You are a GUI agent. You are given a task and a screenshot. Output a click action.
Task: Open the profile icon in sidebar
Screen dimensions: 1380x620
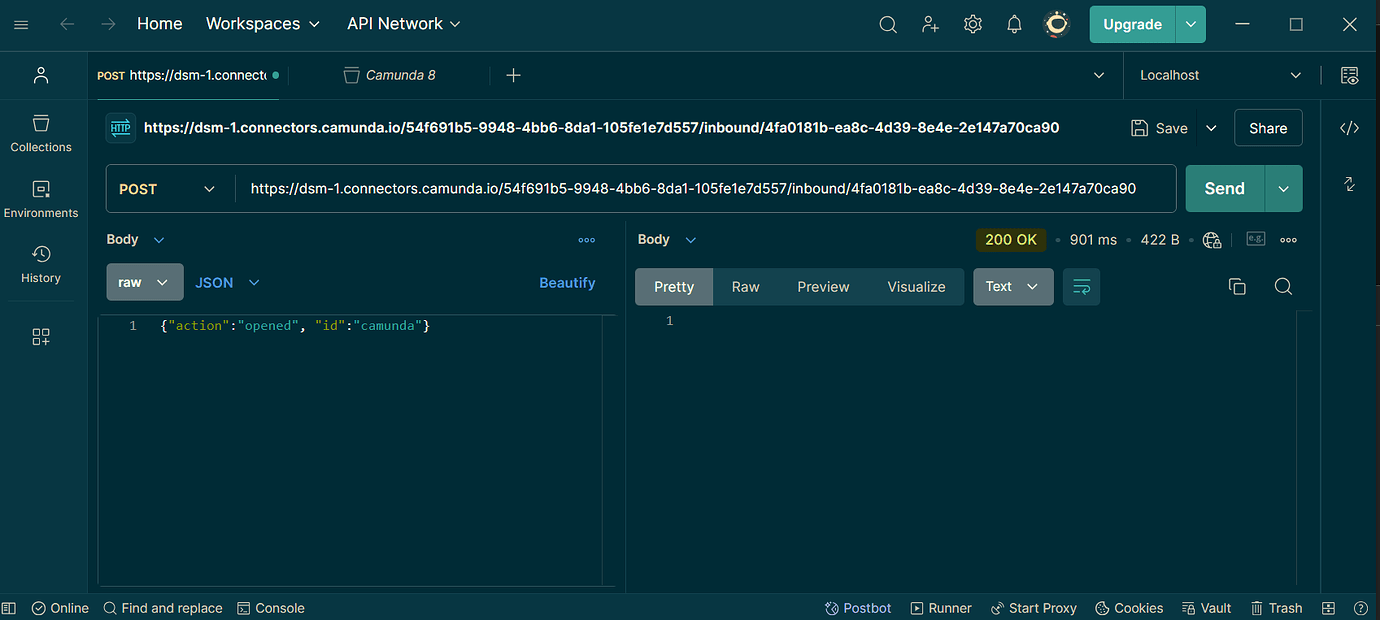[x=41, y=75]
